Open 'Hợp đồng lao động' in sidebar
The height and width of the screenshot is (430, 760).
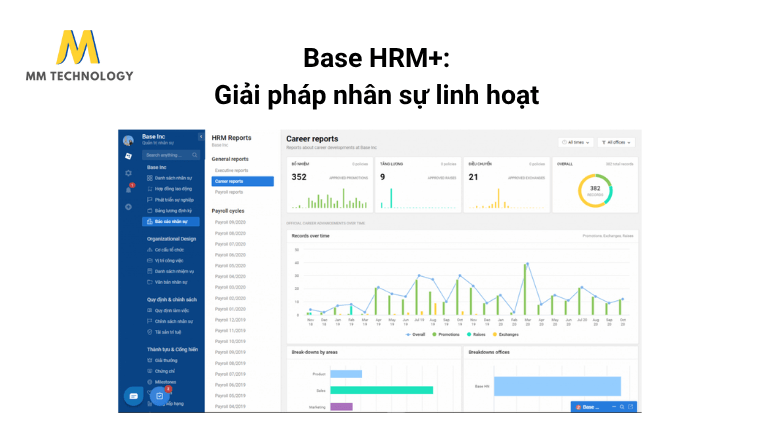[173, 189]
